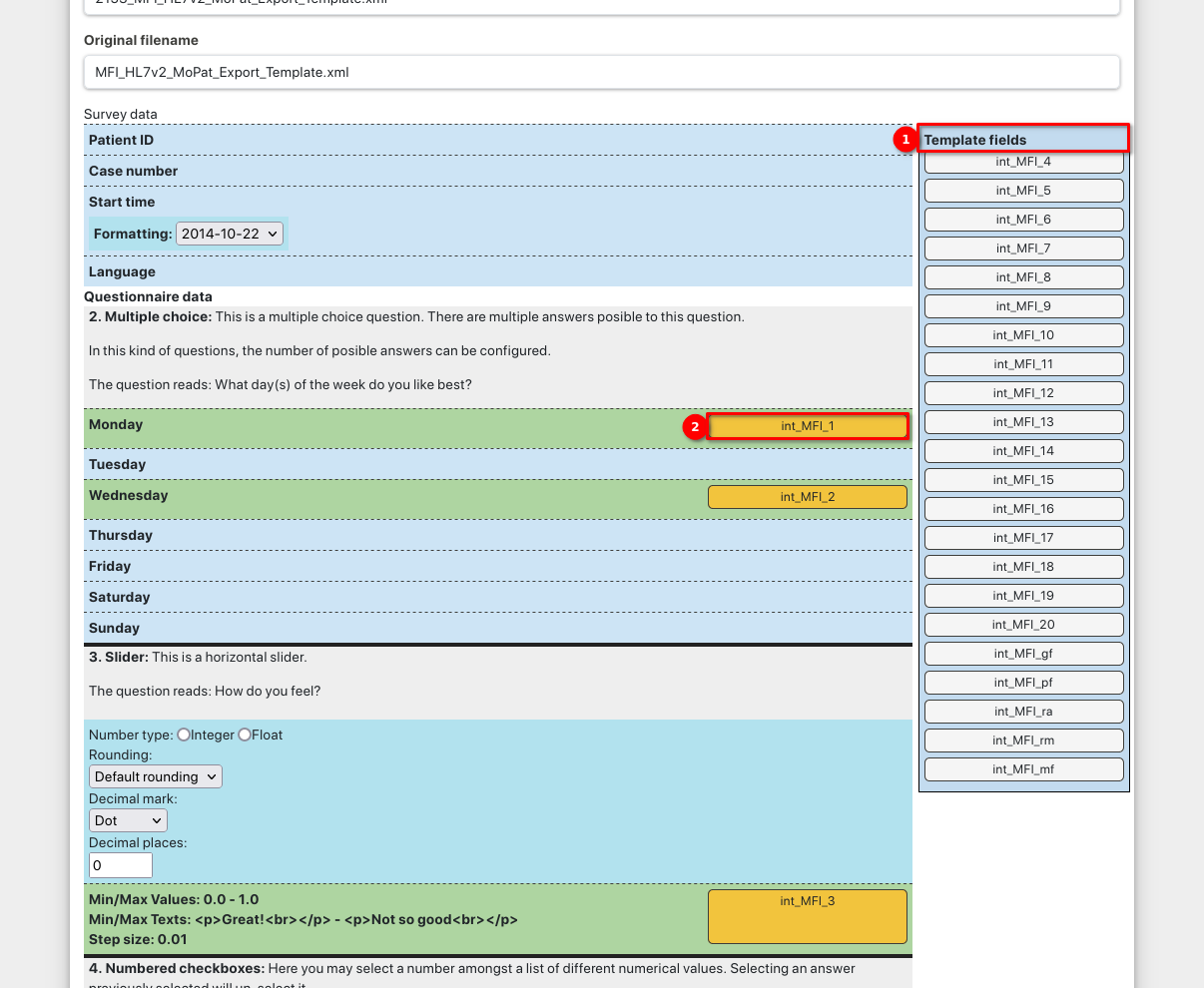Viewport: 1204px width, 988px height.
Task: Select the Float number type option
Action: tap(243, 735)
